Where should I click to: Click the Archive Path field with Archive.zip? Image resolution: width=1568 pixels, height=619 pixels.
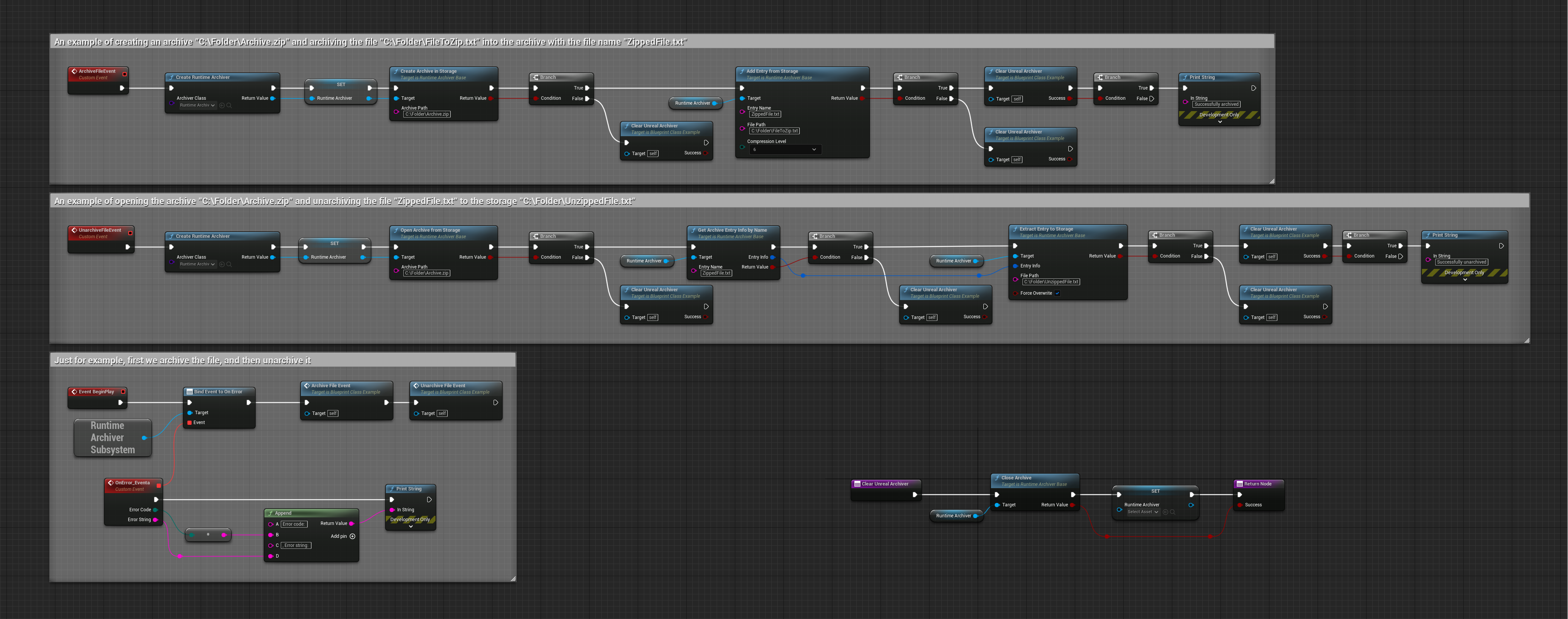click(x=427, y=115)
